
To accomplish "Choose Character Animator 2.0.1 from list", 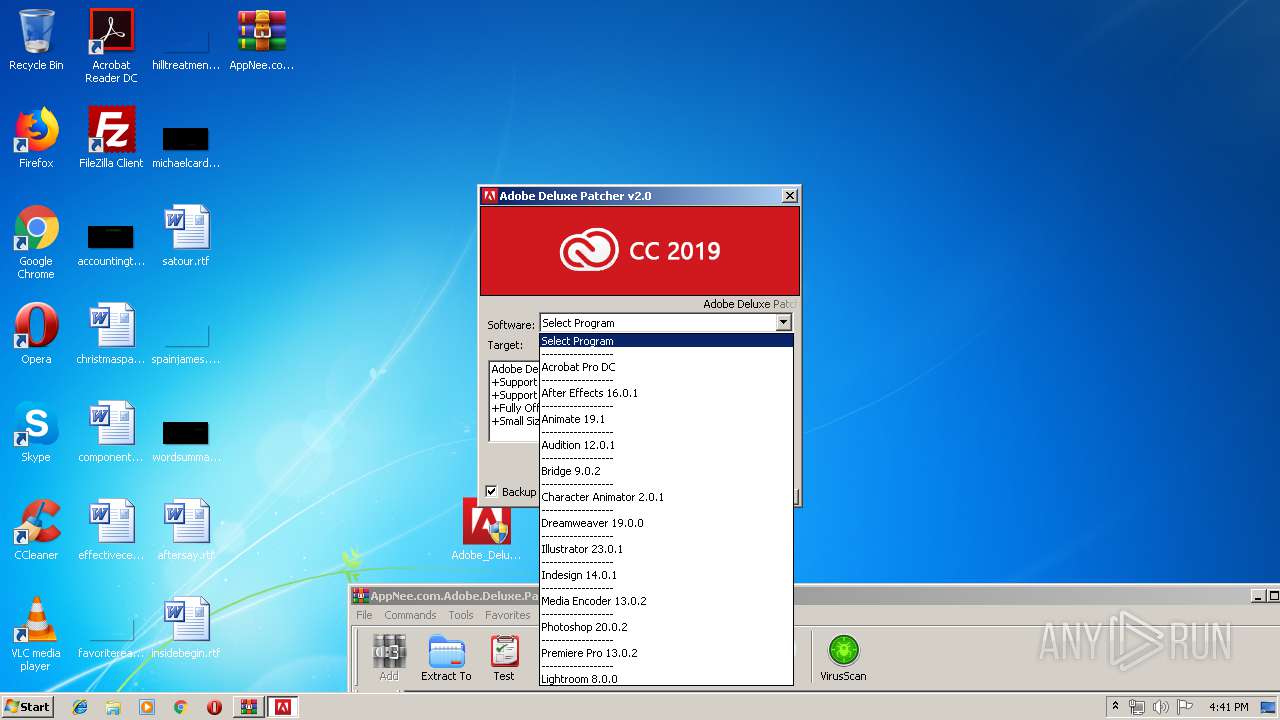I will pyautogui.click(x=666, y=497).
